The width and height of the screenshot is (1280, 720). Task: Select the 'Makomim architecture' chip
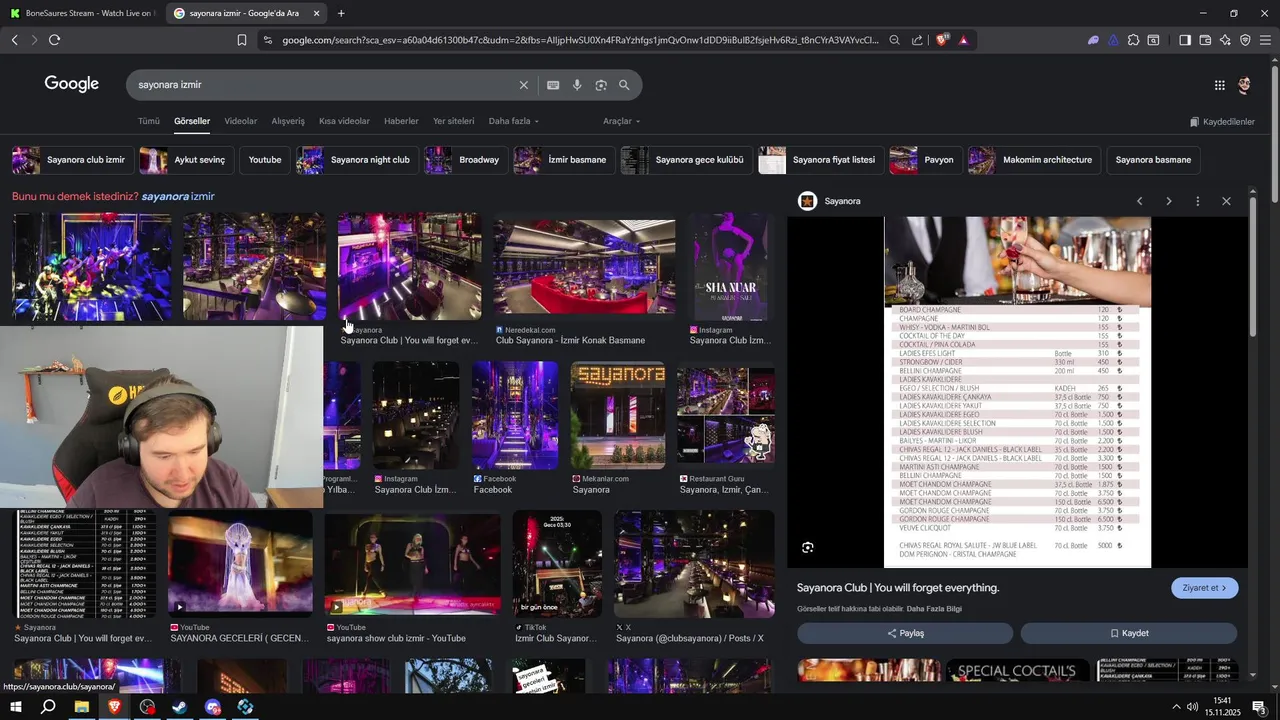click(1033, 160)
